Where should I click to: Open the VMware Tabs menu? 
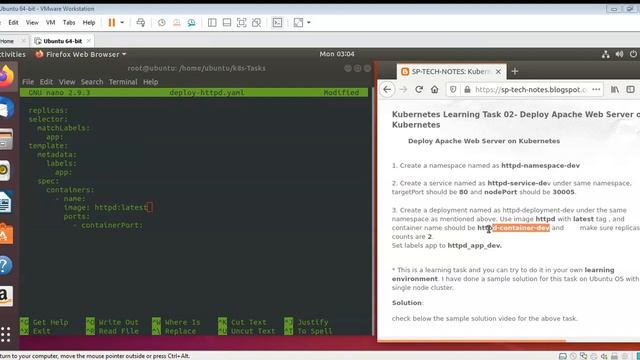[69, 22]
